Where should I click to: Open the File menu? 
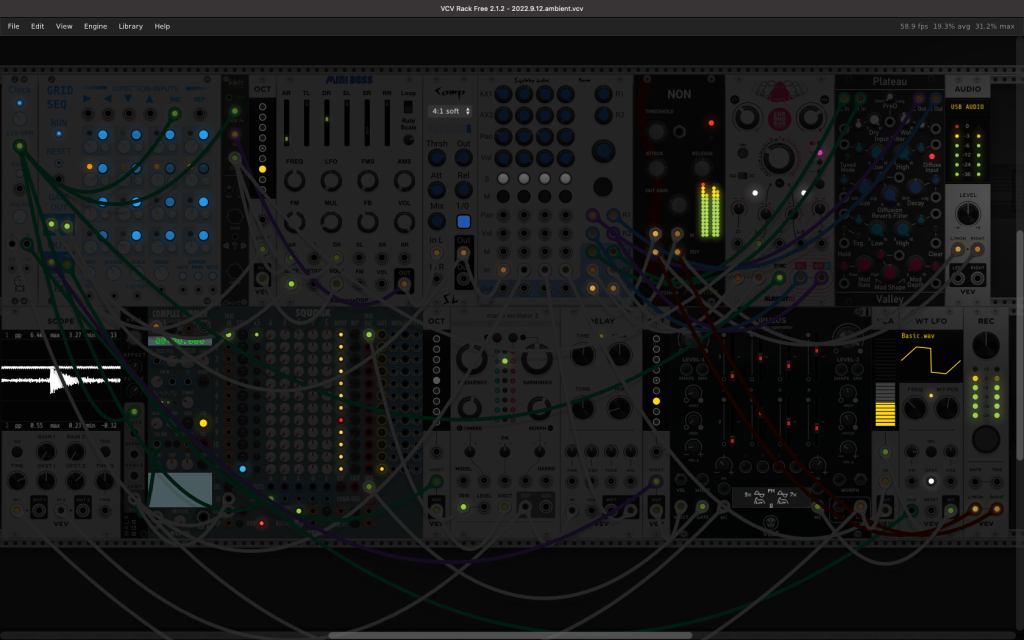tap(13, 26)
